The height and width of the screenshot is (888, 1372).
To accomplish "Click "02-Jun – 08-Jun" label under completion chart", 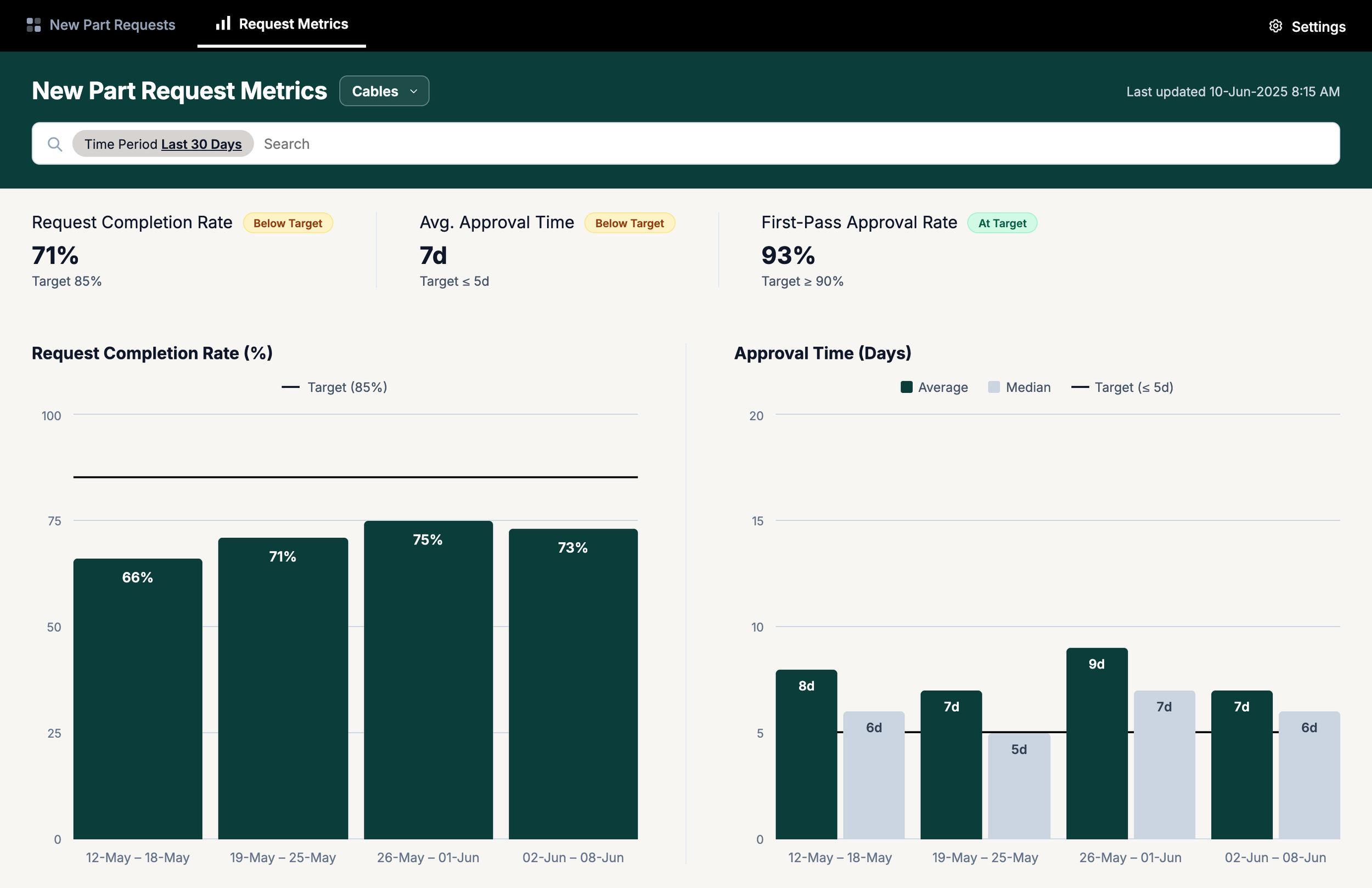I will coord(573,857).
